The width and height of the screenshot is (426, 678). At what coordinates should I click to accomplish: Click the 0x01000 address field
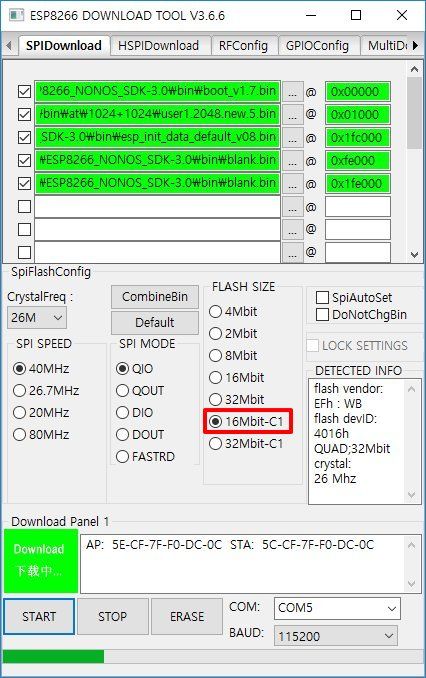(358, 115)
